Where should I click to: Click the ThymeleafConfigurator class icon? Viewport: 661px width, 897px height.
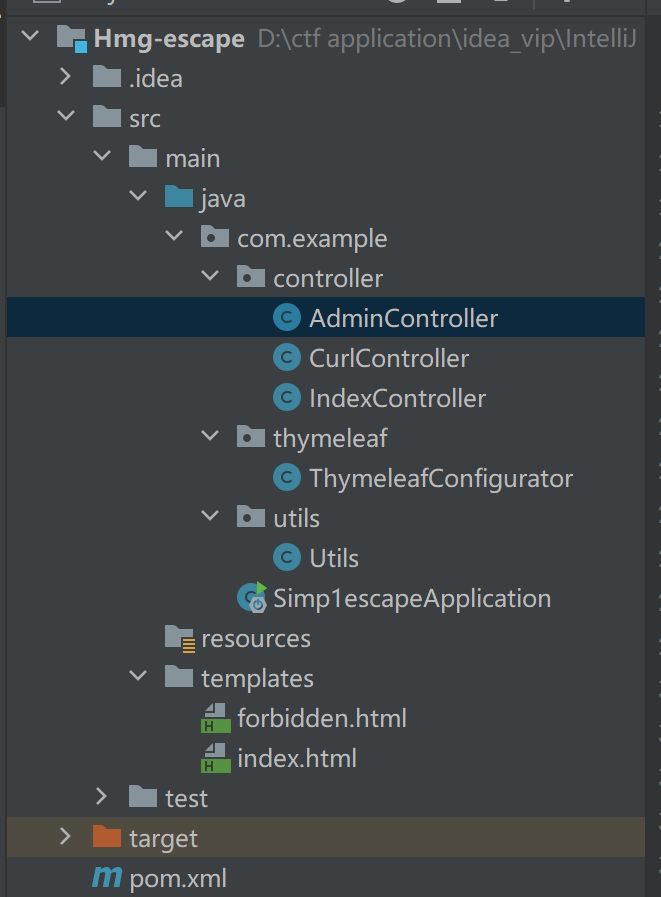[x=287, y=478]
